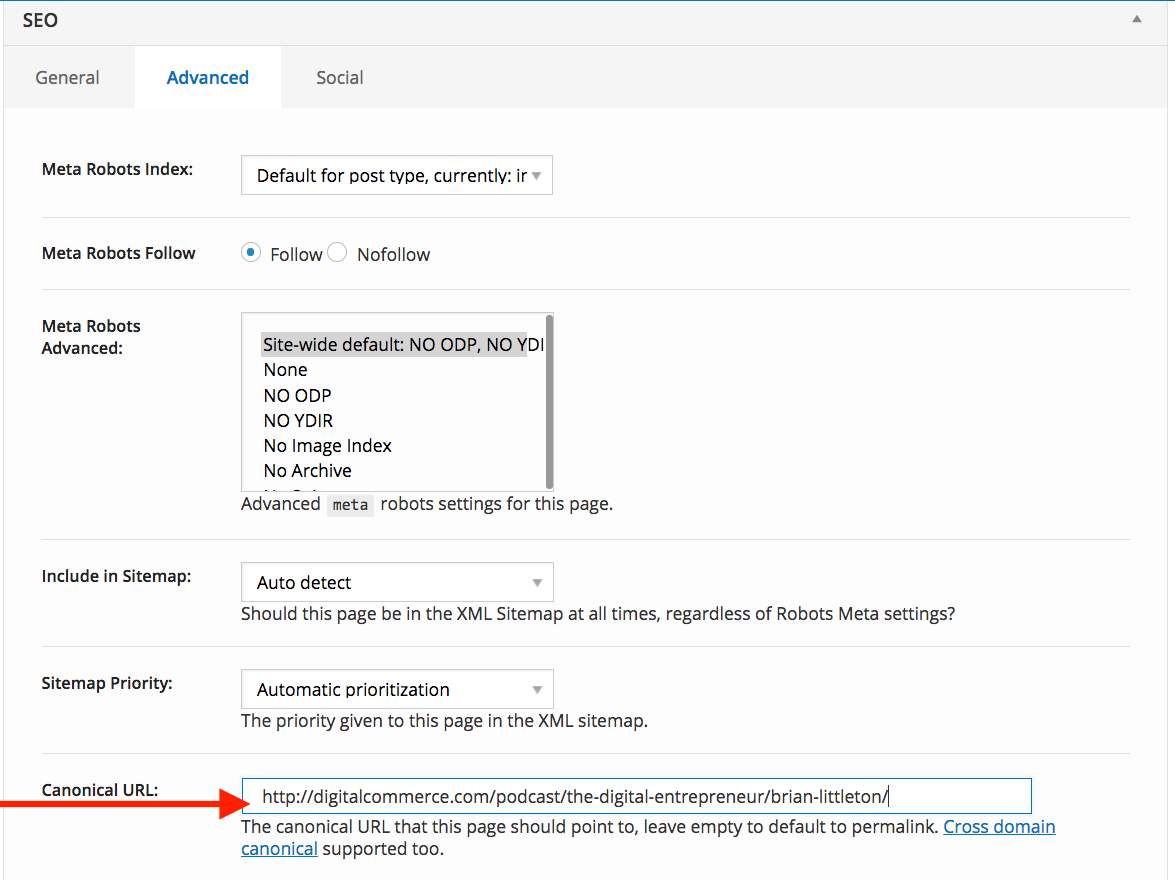This screenshot has width=1175, height=880.
Task: Open the Social tab
Action: (x=339, y=77)
